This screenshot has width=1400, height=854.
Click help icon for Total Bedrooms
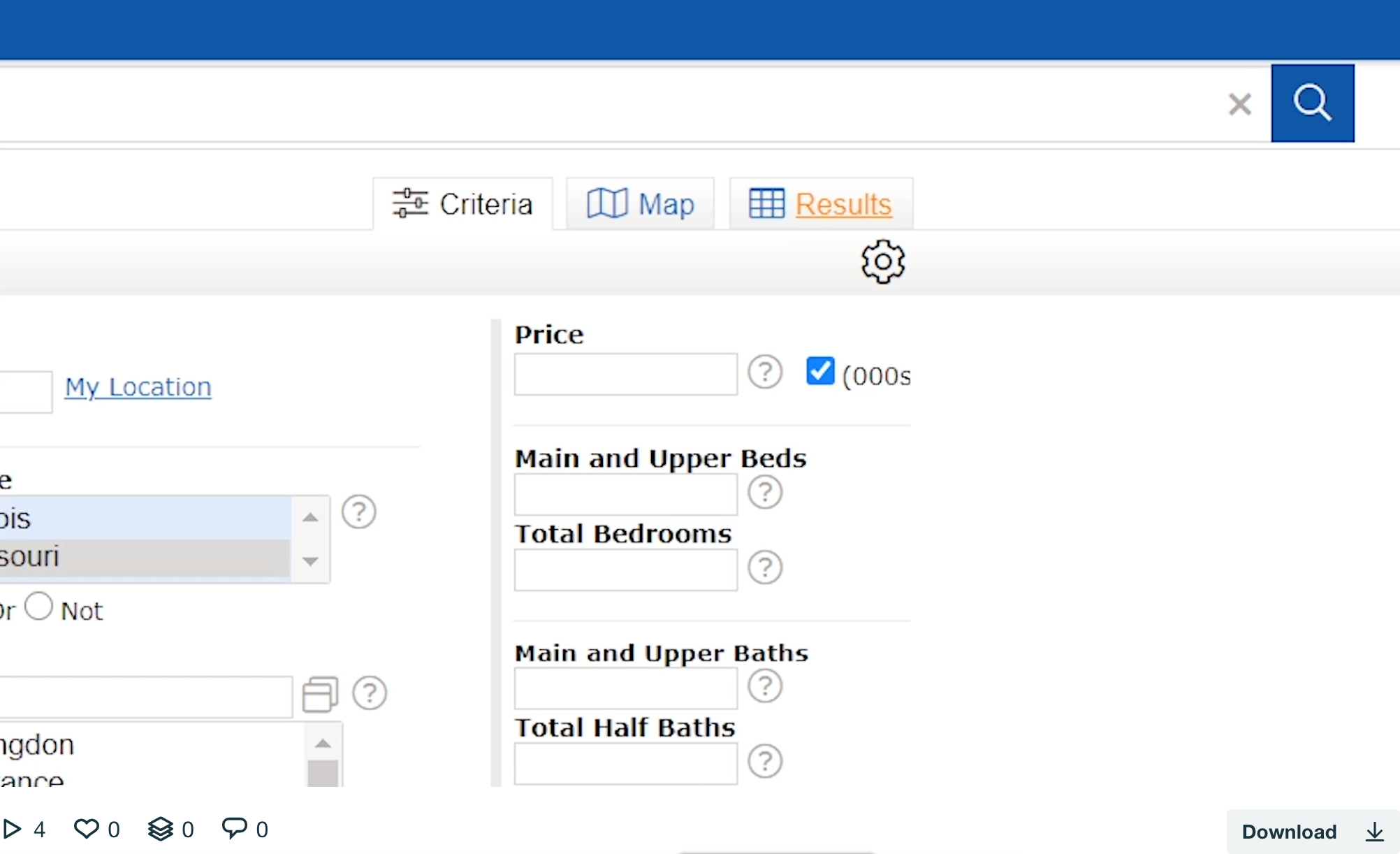click(765, 567)
